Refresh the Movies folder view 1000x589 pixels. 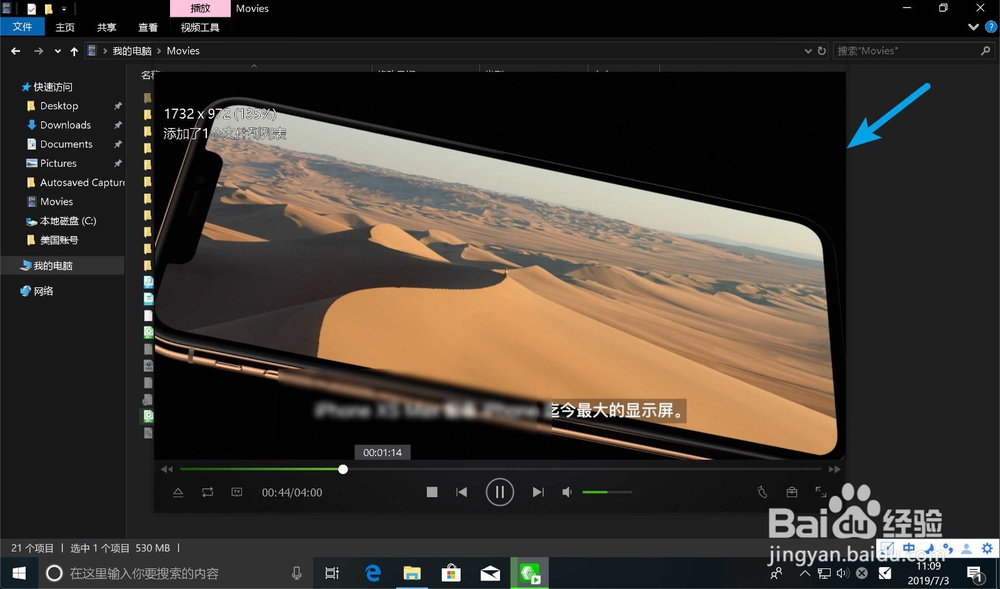[822, 51]
